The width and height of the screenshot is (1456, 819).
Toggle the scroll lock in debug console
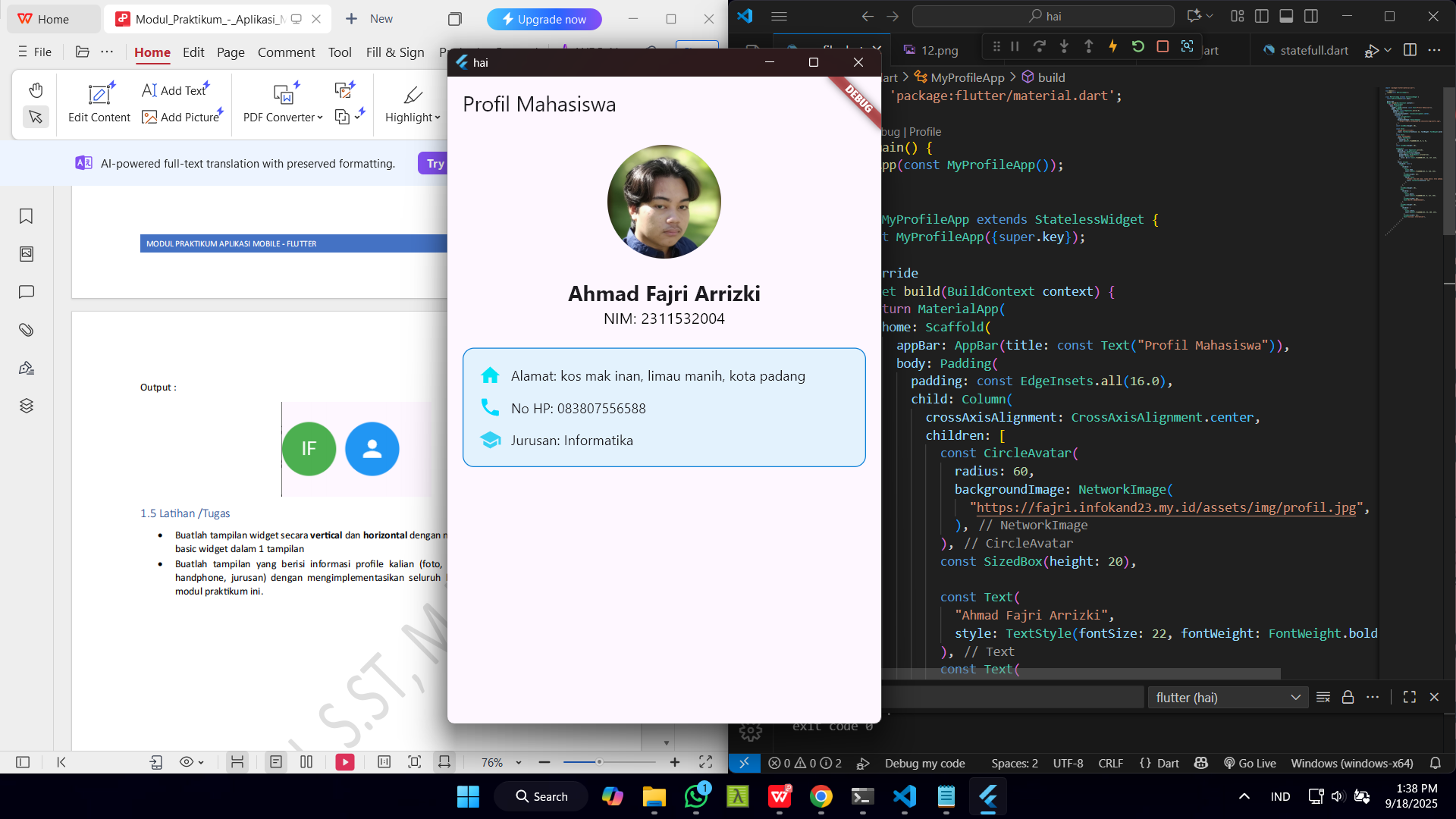tap(1348, 698)
